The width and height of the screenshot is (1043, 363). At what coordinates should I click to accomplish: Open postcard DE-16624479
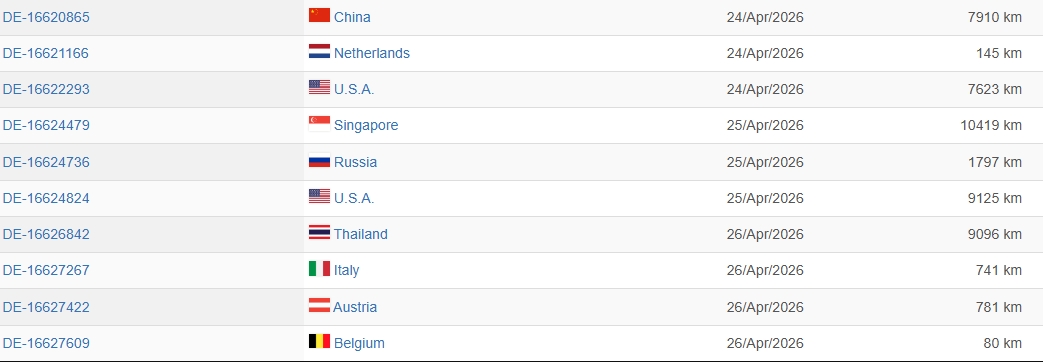tap(46, 125)
